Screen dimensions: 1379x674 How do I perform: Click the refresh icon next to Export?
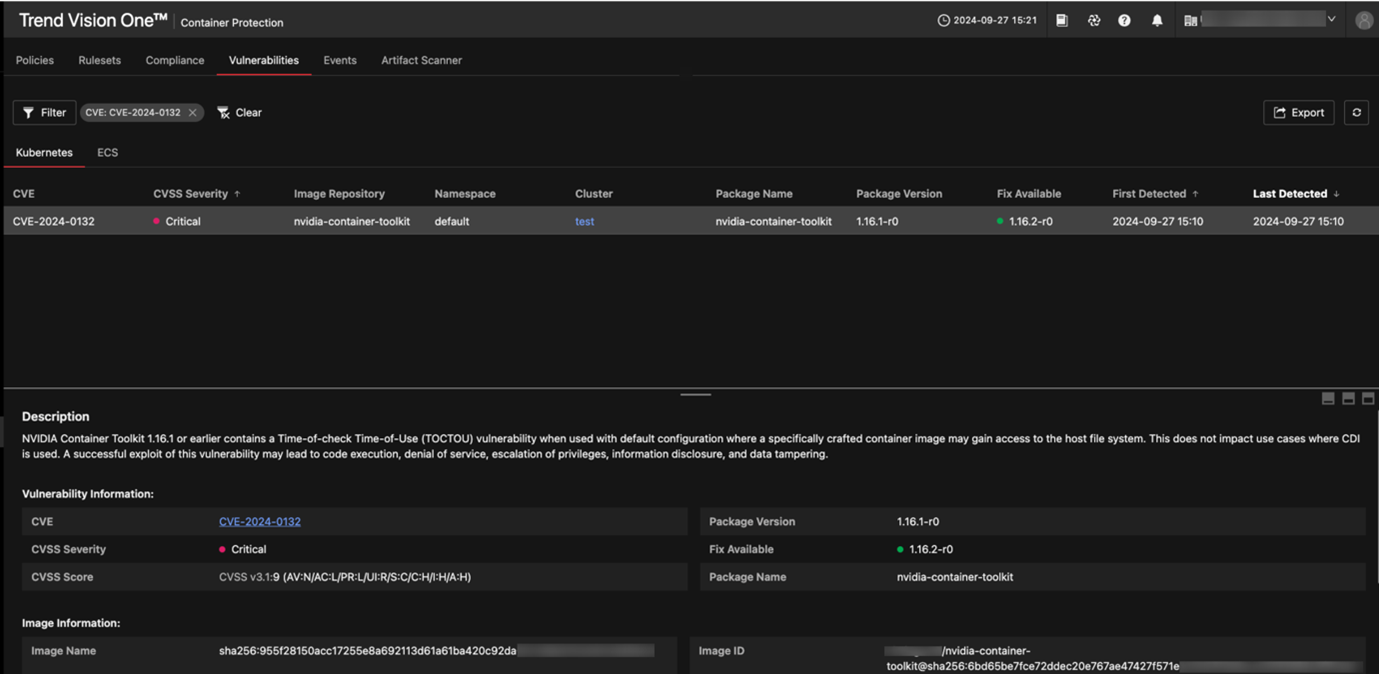(x=1356, y=113)
